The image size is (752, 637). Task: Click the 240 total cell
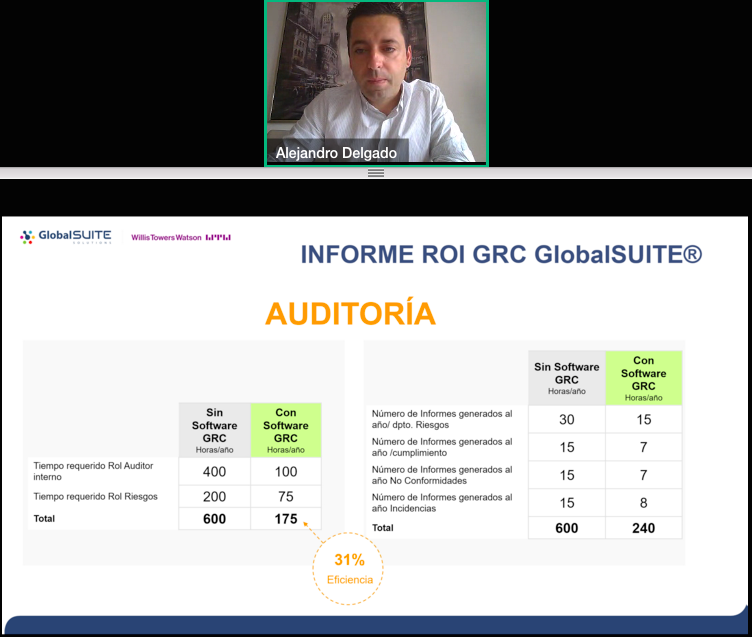(x=644, y=528)
